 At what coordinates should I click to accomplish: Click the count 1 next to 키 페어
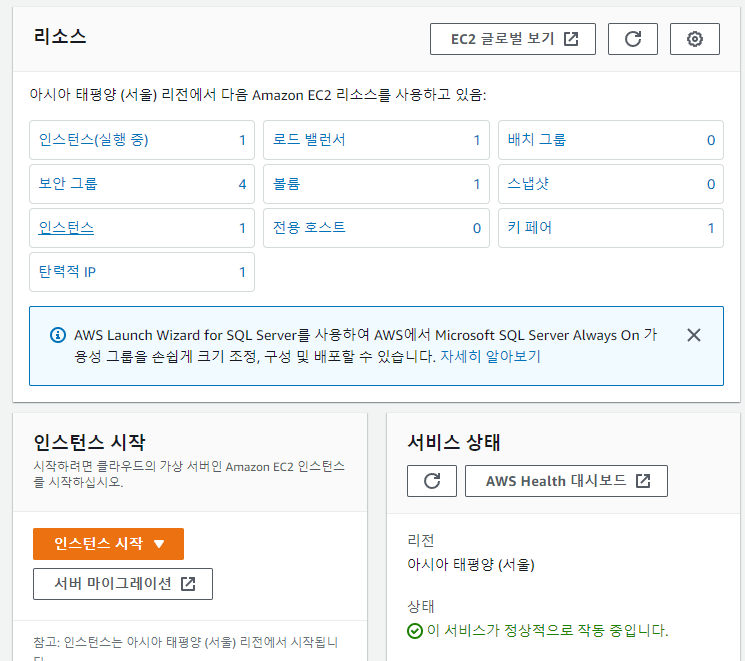[x=711, y=228]
